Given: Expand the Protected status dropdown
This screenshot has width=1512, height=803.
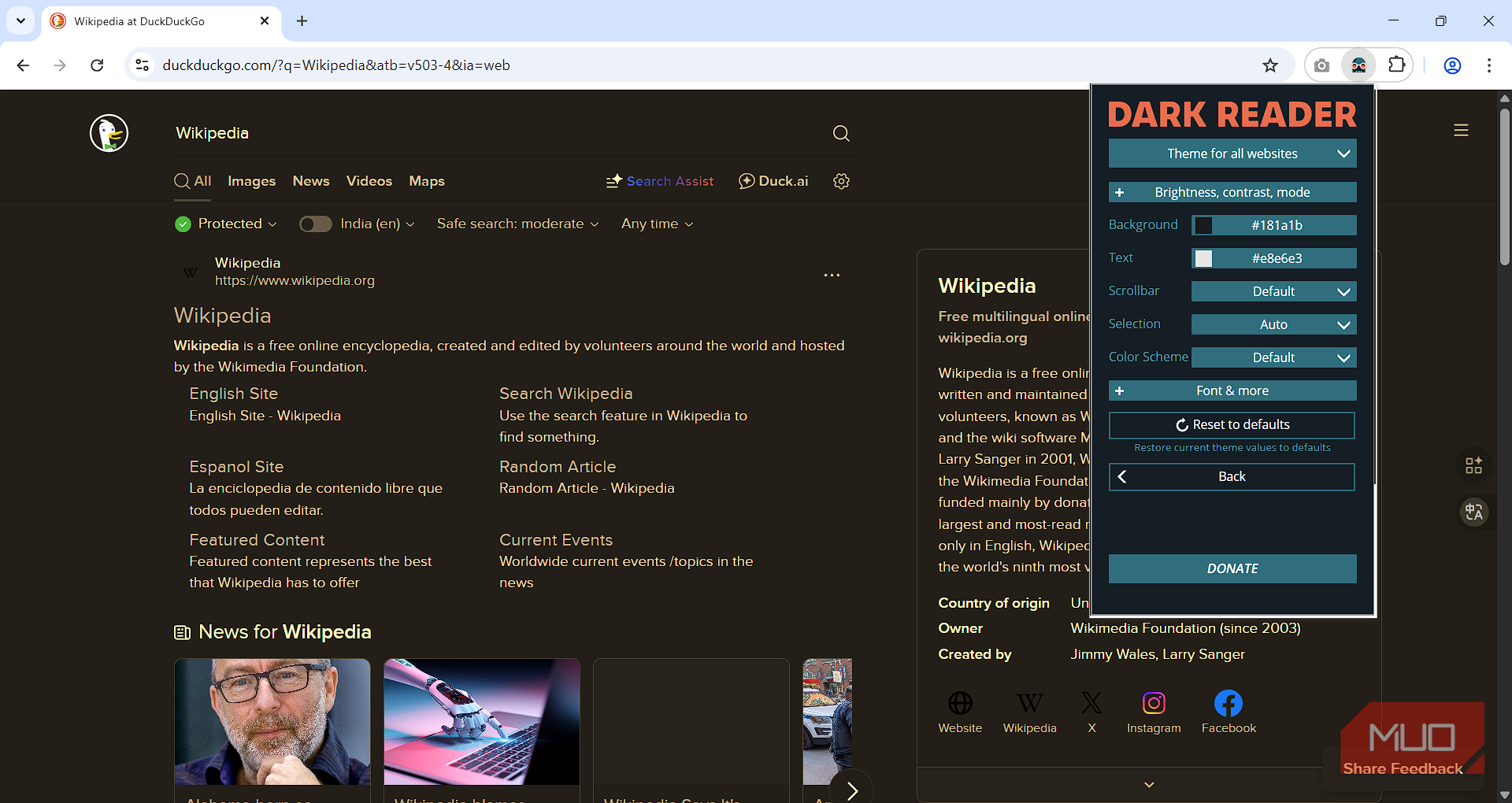Looking at the screenshot, I should coord(226,224).
